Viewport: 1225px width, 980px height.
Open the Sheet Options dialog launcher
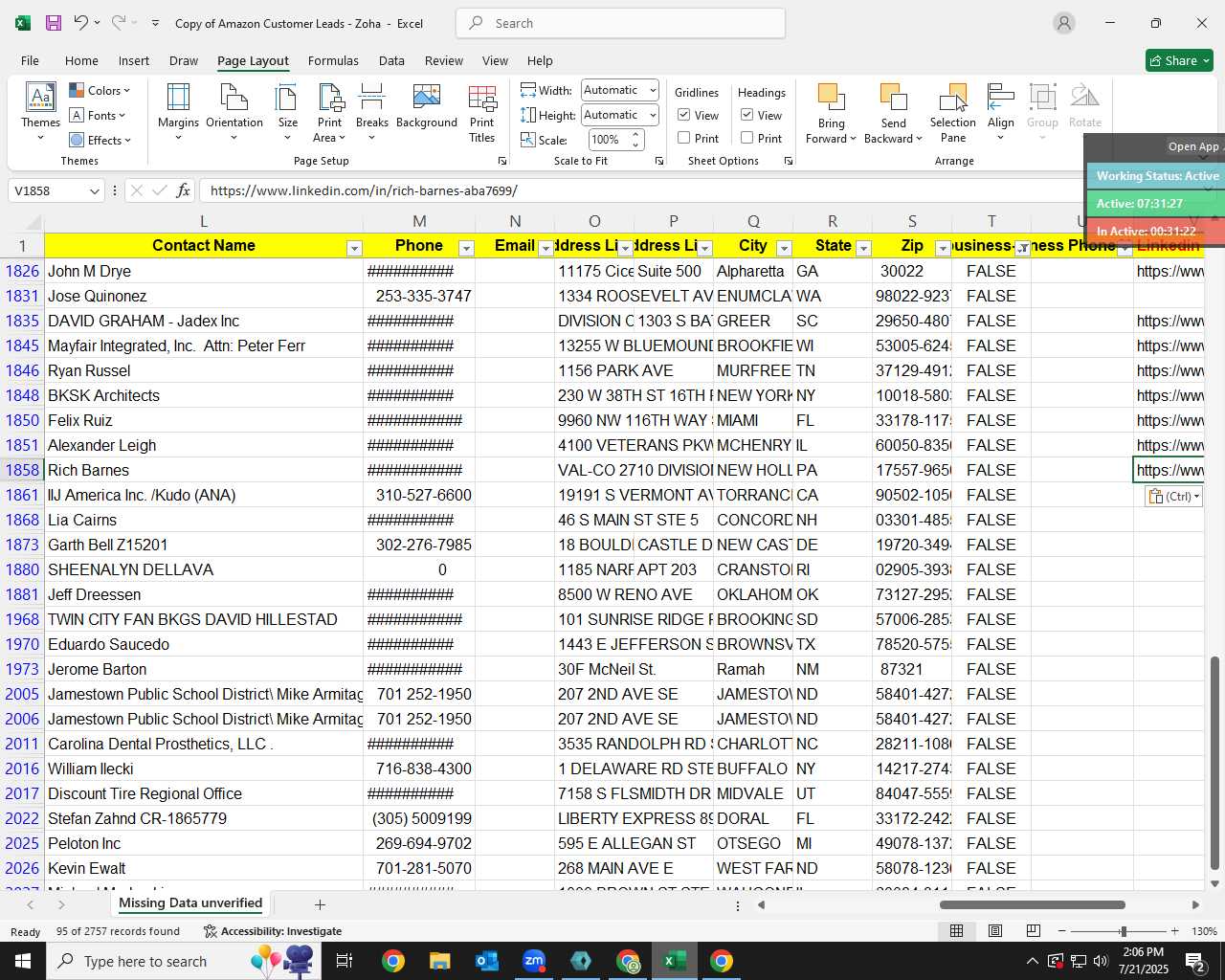pyautogui.click(x=789, y=162)
